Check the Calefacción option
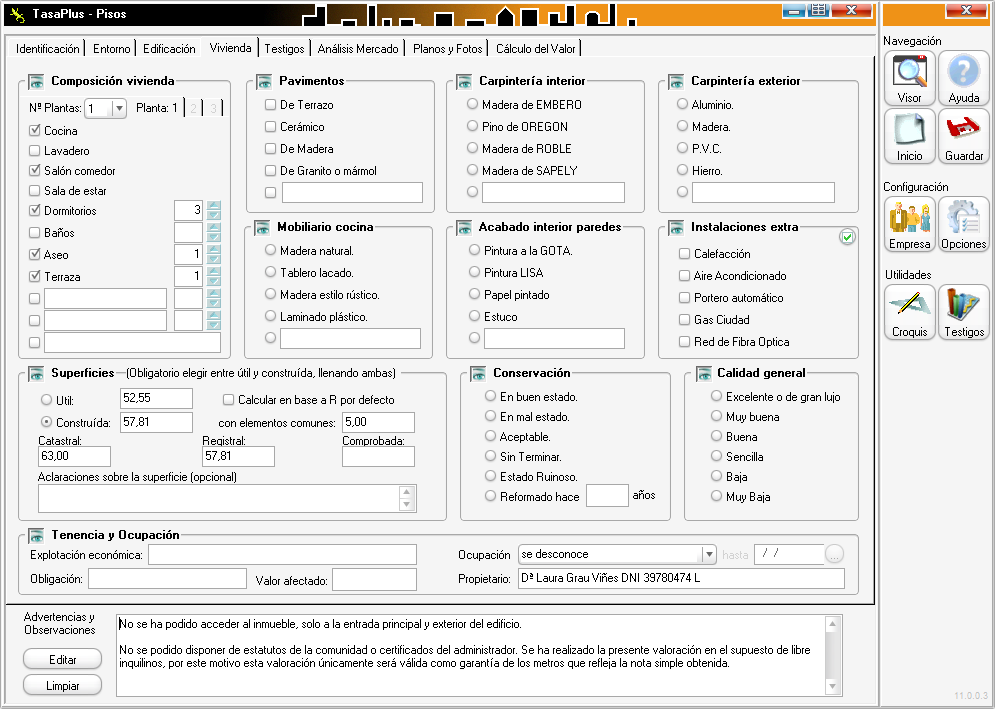 pos(685,254)
